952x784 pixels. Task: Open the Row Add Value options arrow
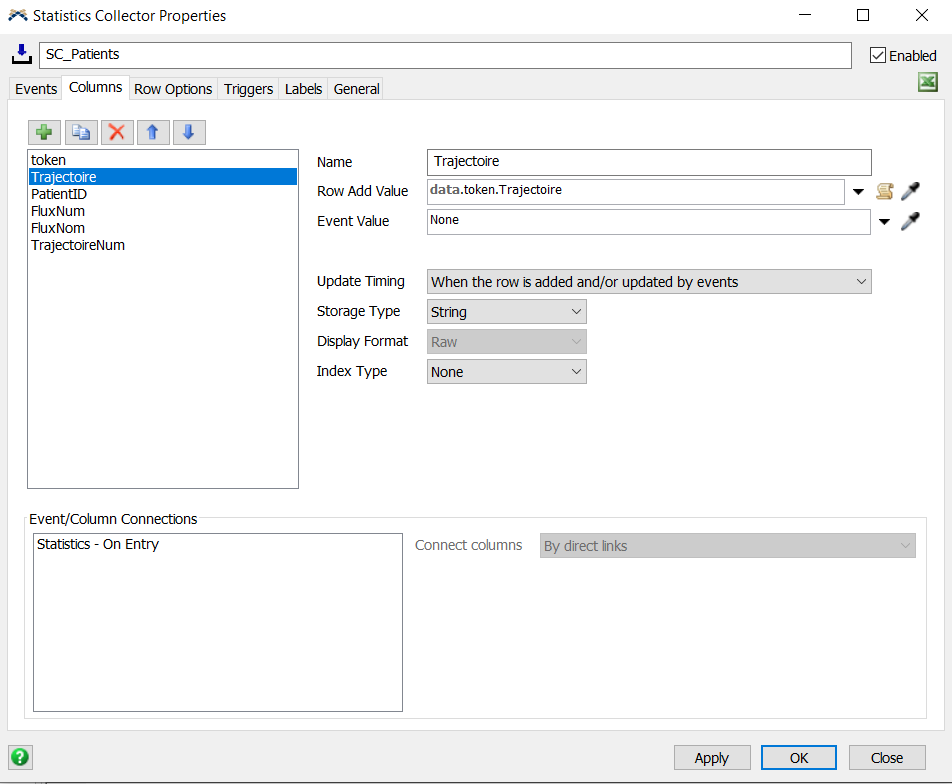pos(858,192)
